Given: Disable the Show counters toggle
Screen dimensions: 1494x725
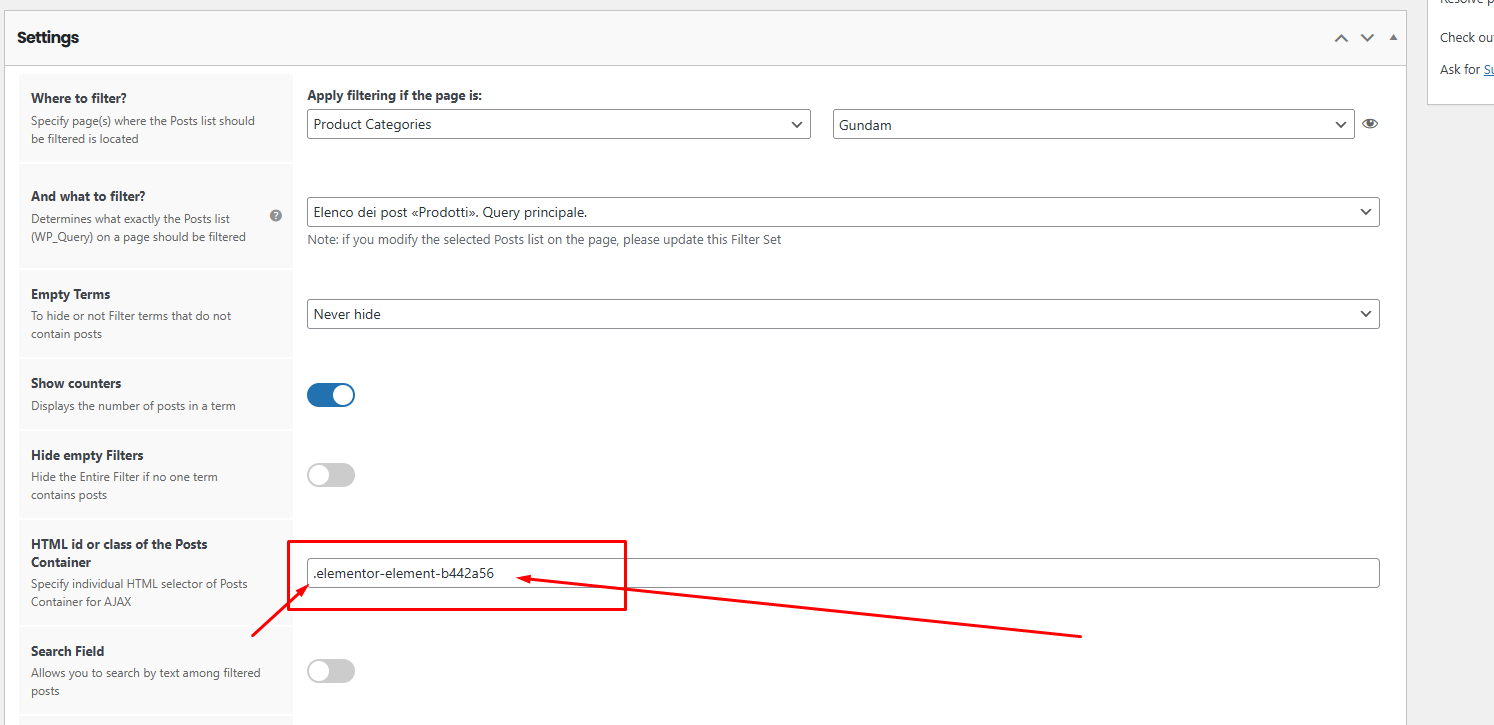Looking at the screenshot, I should click(331, 395).
